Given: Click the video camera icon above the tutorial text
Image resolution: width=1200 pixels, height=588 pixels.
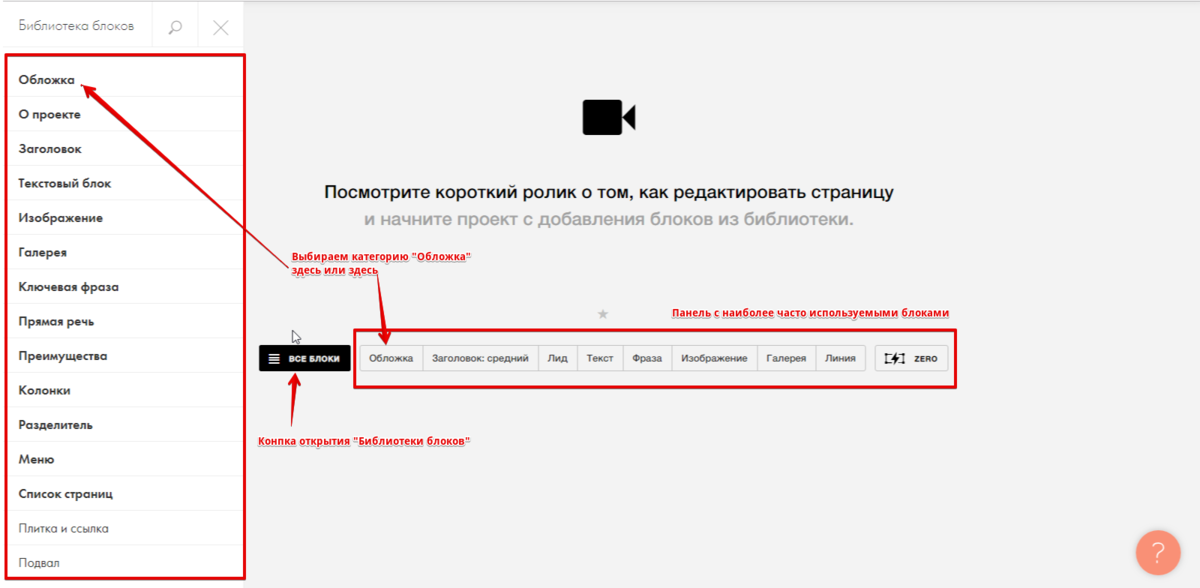Looking at the screenshot, I should 610,119.
